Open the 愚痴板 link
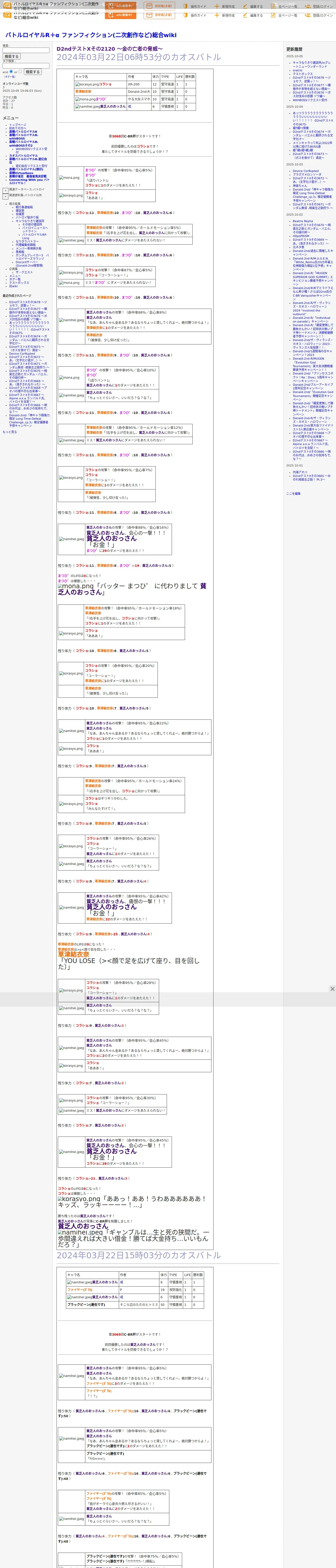Screen dimensions: 336x1568 [x=20, y=252]
